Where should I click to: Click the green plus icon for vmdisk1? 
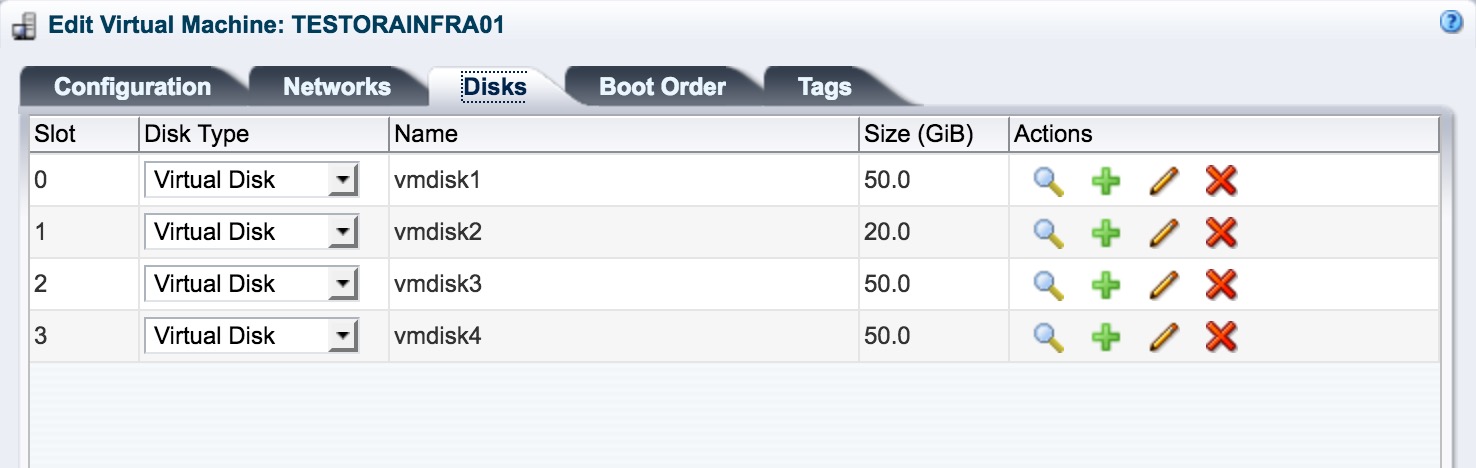(x=1105, y=181)
